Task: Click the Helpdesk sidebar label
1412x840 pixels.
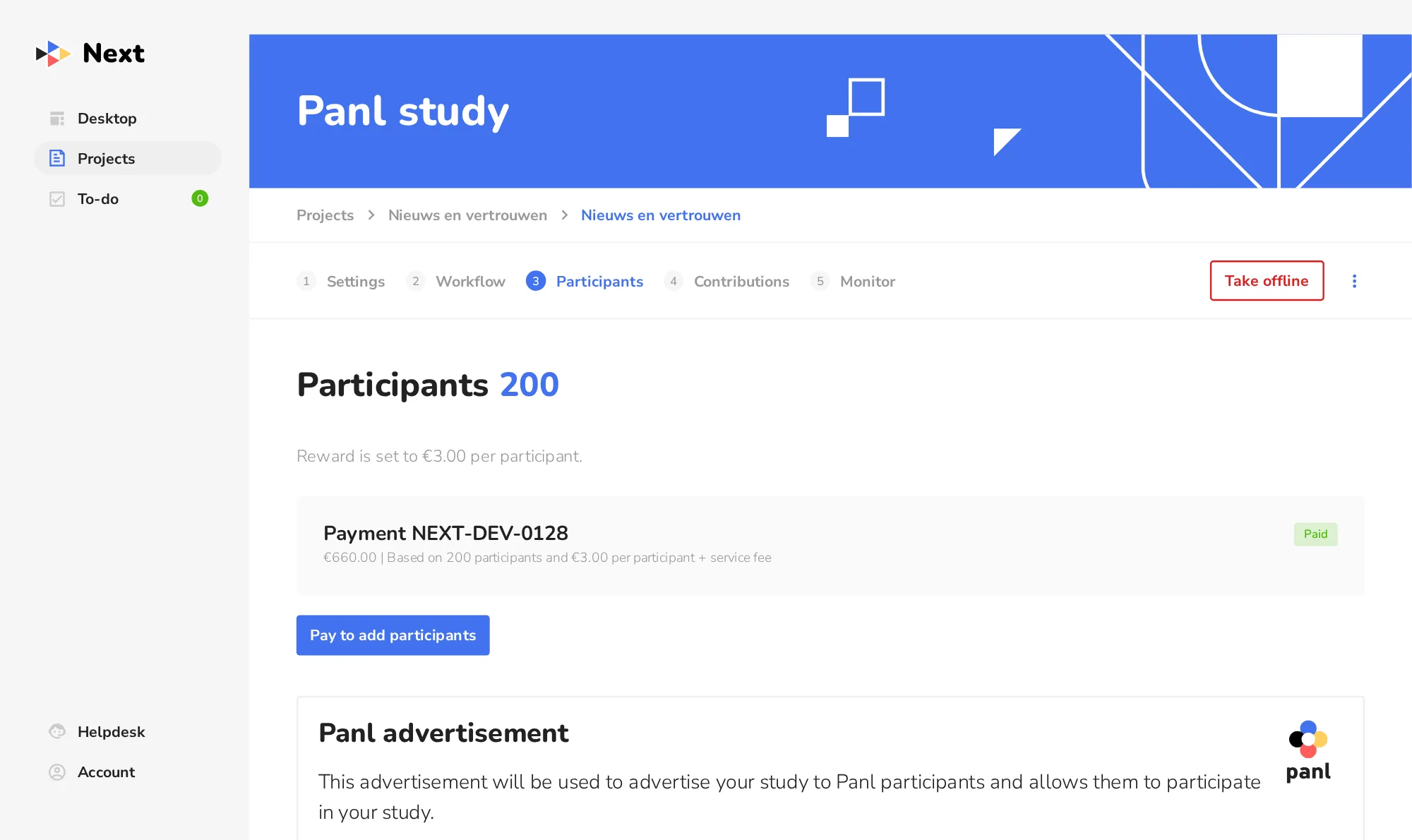Action: point(111,732)
